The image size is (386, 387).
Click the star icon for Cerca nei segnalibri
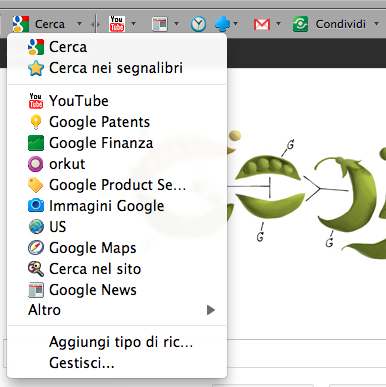pyautogui.click(x=36, y=68)
